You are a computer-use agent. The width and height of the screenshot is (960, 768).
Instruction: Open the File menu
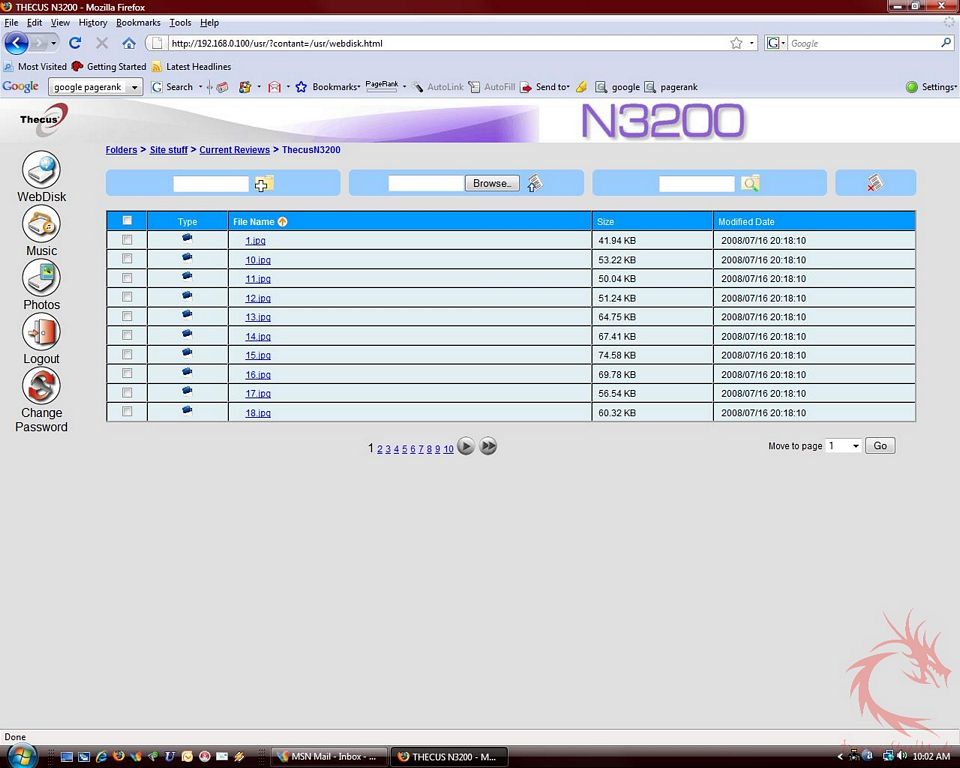click(x=11, y=23)
